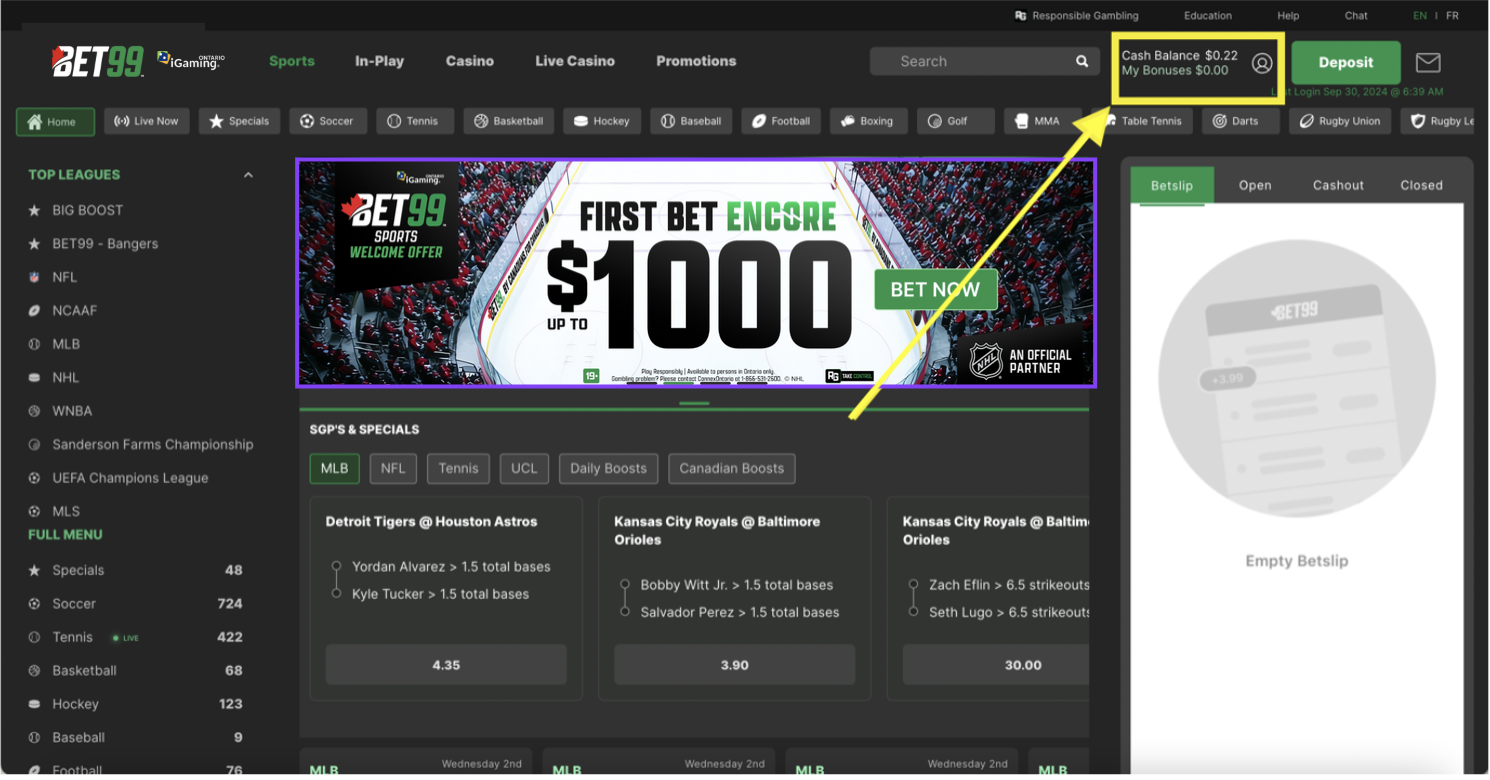Open the Casino menu item
Viewport: 1490px width, 780px height.
click(470, 61)
